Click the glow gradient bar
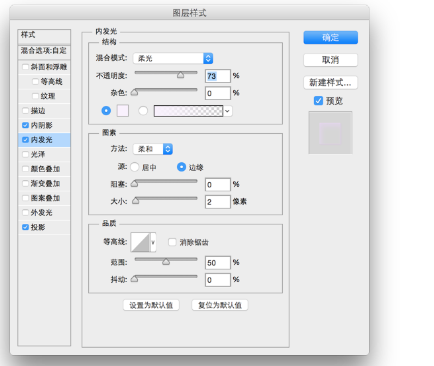The image size is (434, 366). [x=188, y=111]
